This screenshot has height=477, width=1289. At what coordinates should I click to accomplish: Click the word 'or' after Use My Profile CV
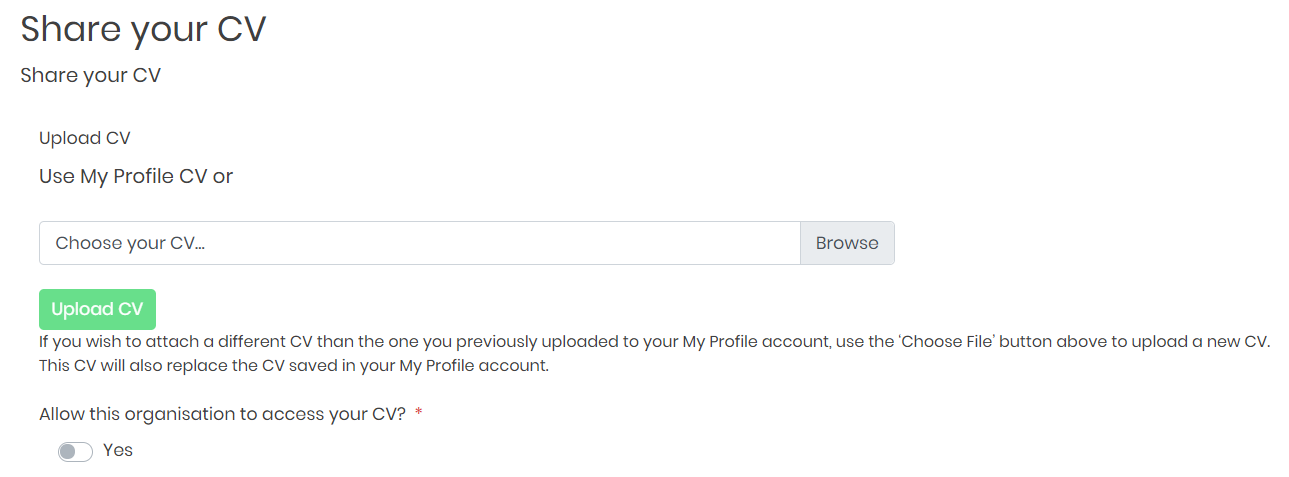[x=223, y=177]
